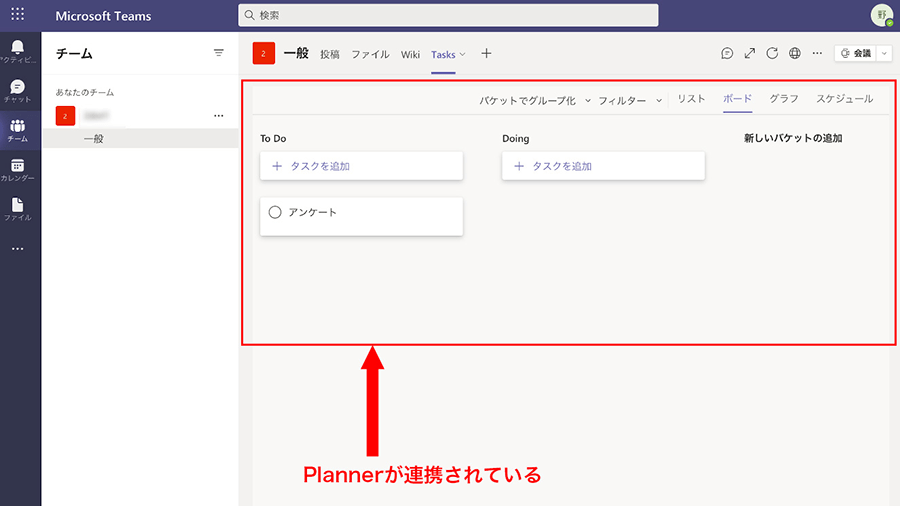This screenshot has height=506, width=900.
Task: Open more tab options ellipsis in header
Action: pos(817,53)
